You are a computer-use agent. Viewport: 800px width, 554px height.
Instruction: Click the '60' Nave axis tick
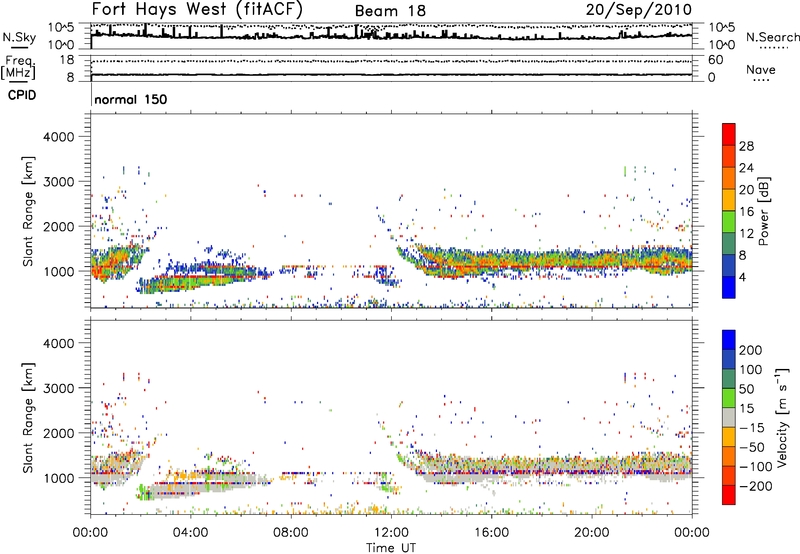coord(715,60)
